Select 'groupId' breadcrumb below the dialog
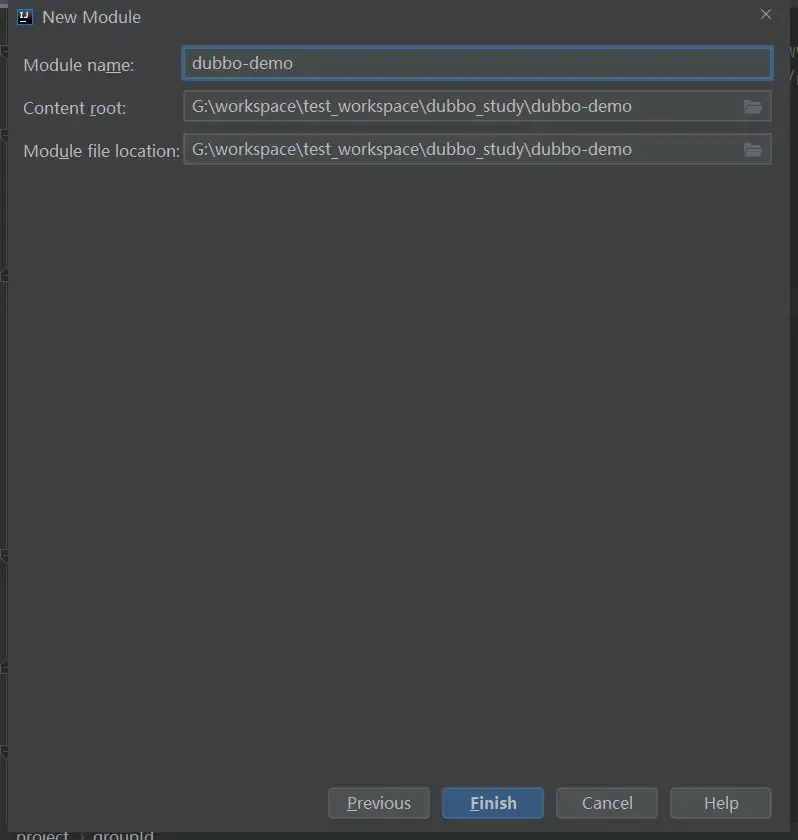This screenshot has width=798, height=840. coord(123,834)
